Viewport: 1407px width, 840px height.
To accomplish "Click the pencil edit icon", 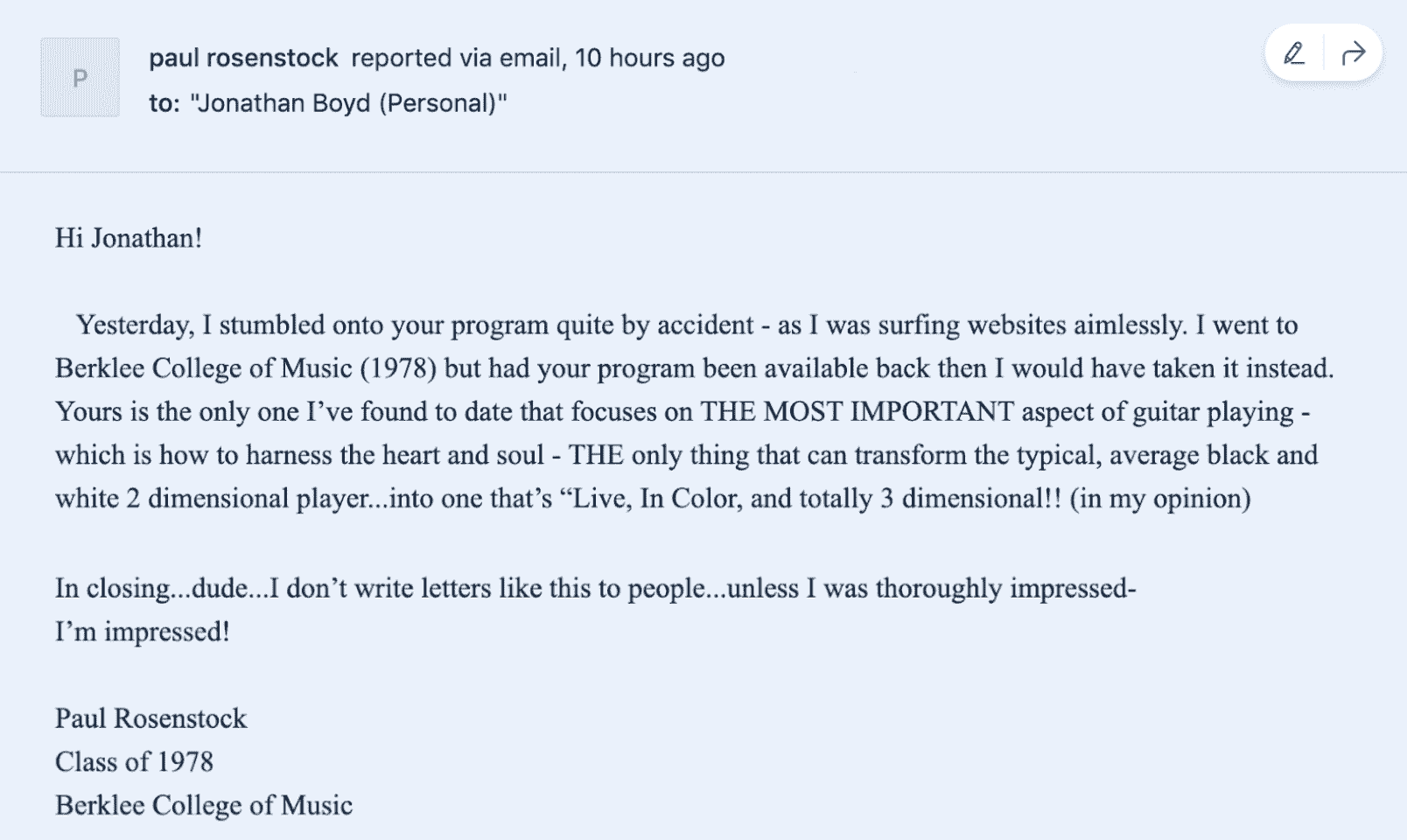I will click(x=1293, y=54).
